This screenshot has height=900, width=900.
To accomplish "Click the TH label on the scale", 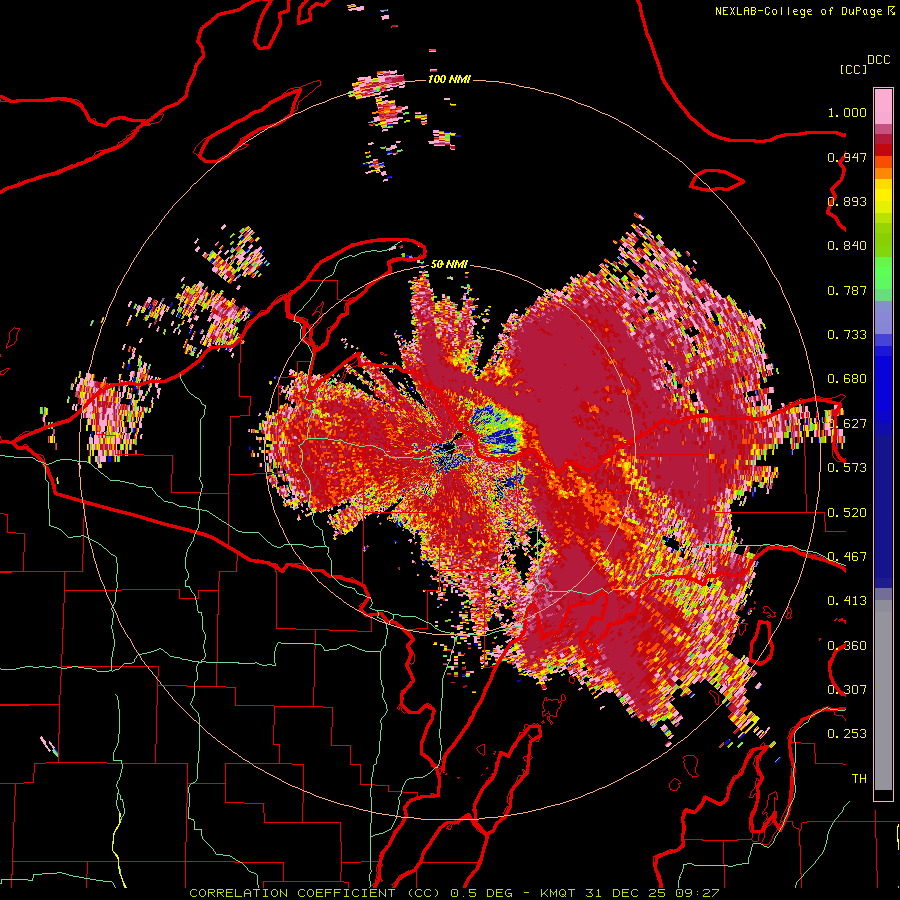I will tap(859, 779).
